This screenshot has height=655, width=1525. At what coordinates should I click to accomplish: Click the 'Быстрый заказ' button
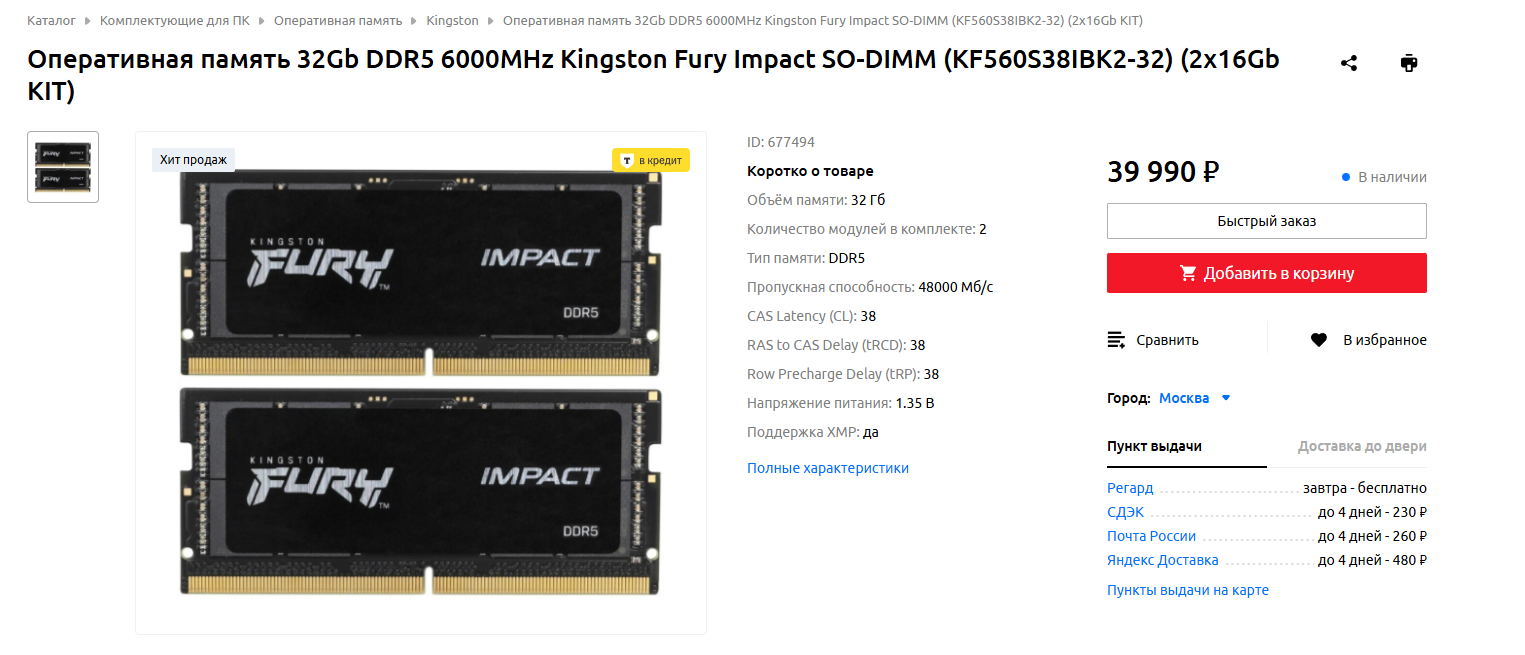pyautogui.click(x=1267, y=221)
